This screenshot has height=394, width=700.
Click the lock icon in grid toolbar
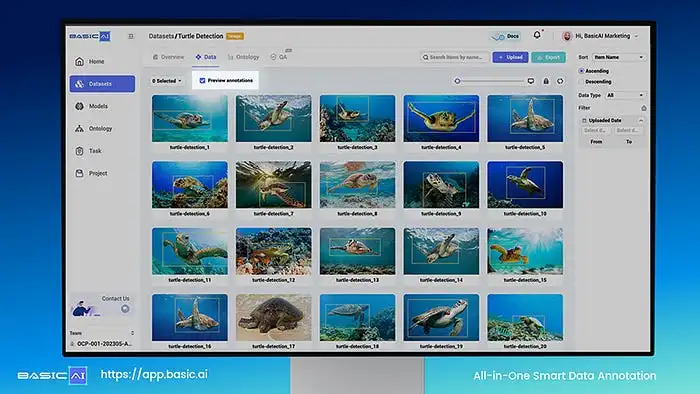click(x=546, y=81)
